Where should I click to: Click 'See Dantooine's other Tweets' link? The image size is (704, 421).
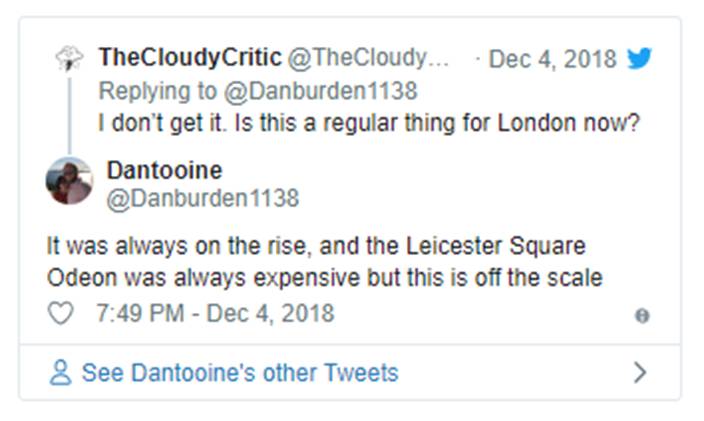240,373
